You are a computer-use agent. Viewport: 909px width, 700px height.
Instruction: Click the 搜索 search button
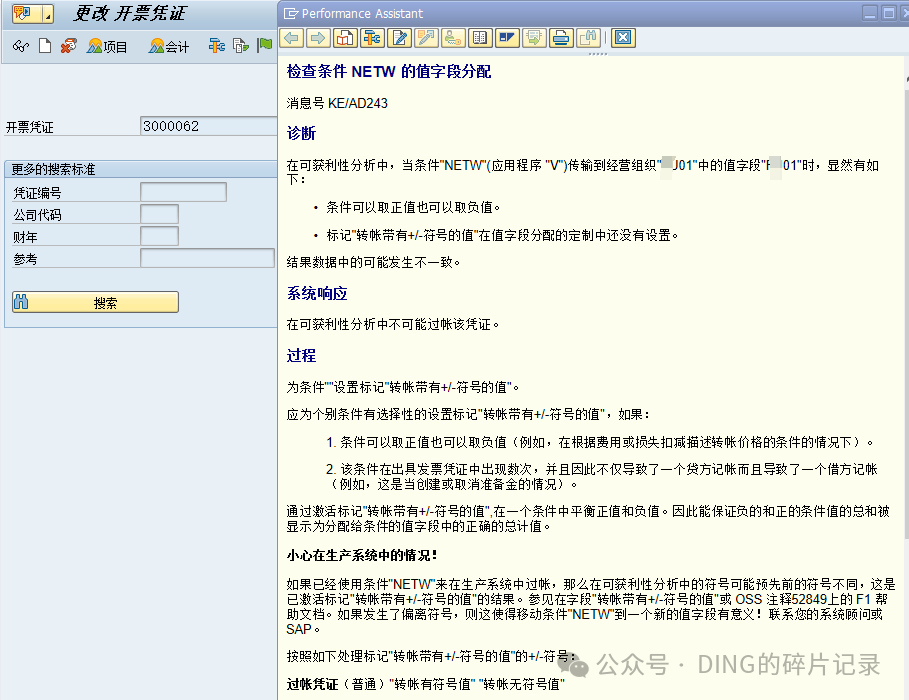[x=95, y=302]
